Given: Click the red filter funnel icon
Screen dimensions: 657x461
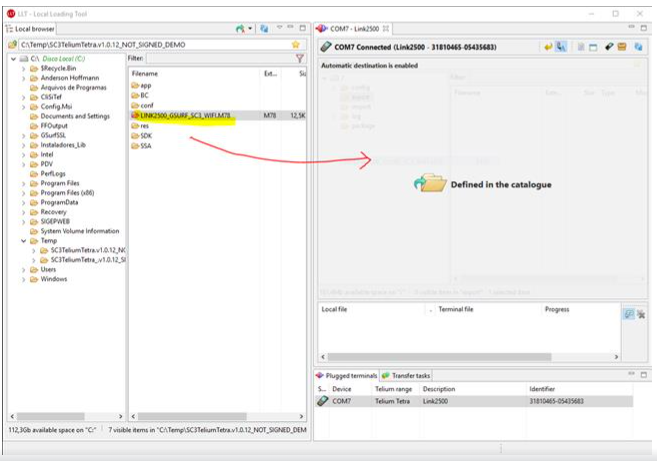Looking at the screenshot, I should (x=299, y=59).
